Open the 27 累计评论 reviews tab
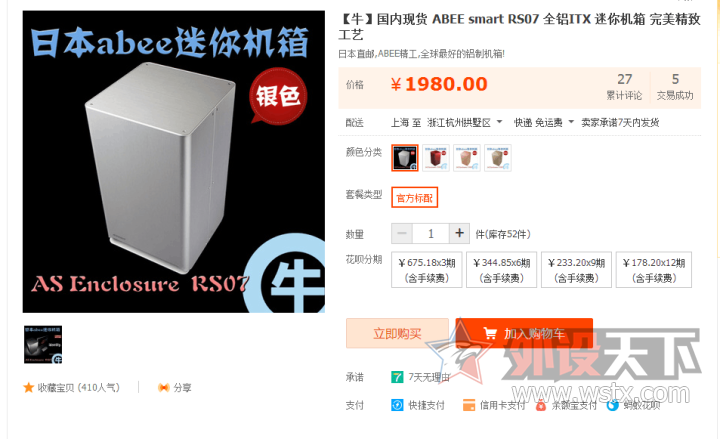Viewport: 720px width, 439px height. click(x=624, y=86)
